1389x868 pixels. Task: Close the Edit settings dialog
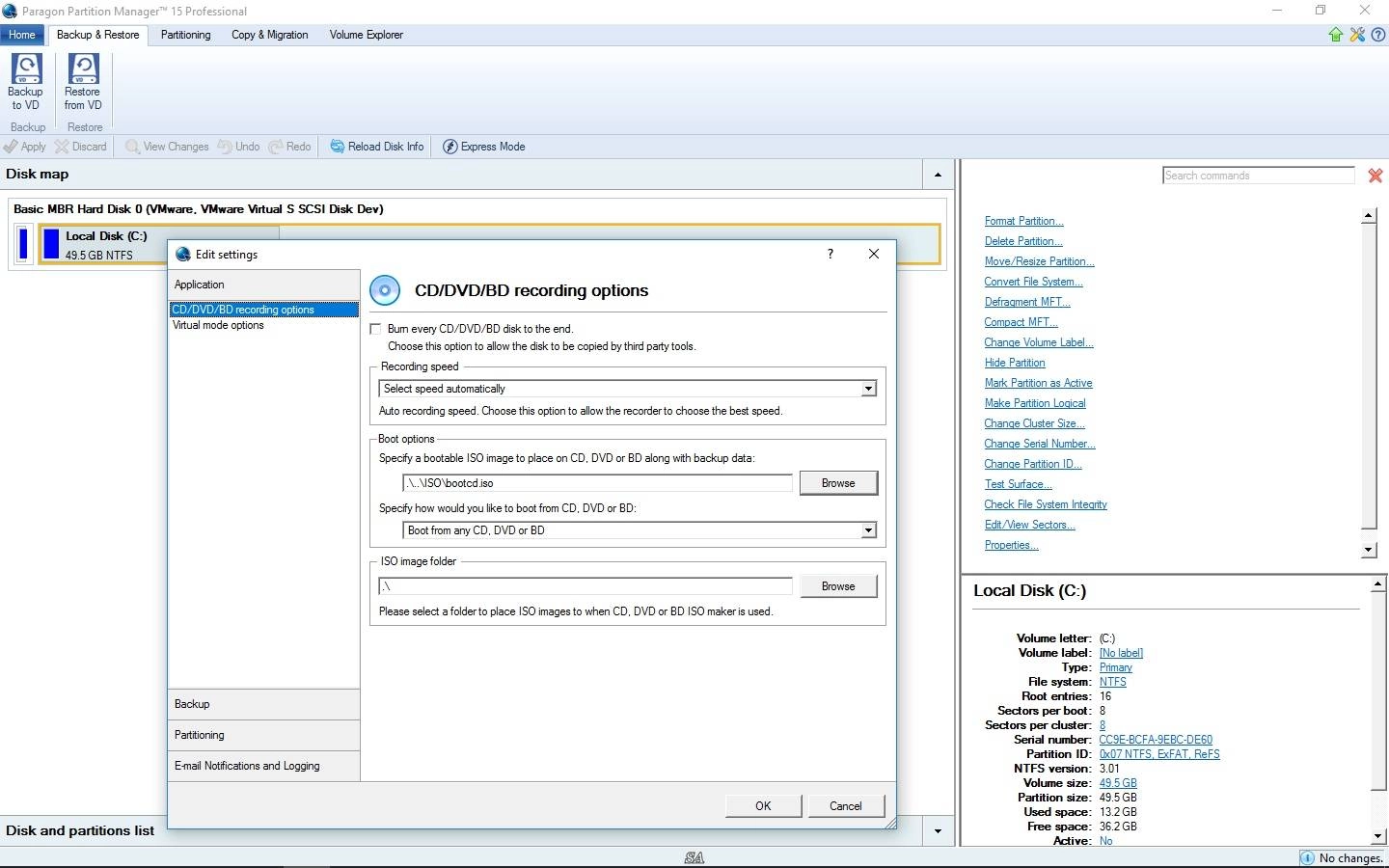tap(874, 254)
